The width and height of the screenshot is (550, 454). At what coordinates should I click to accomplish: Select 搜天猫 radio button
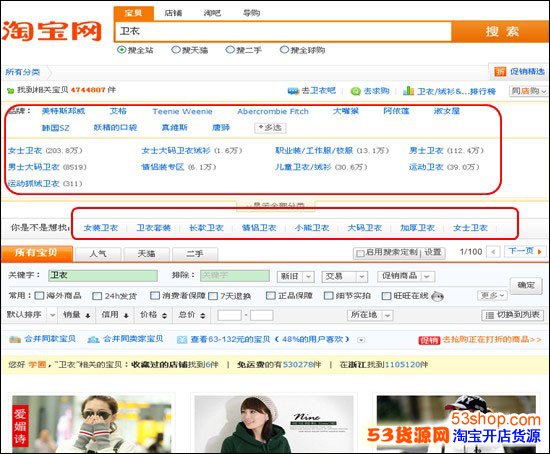tap(176, 50)
